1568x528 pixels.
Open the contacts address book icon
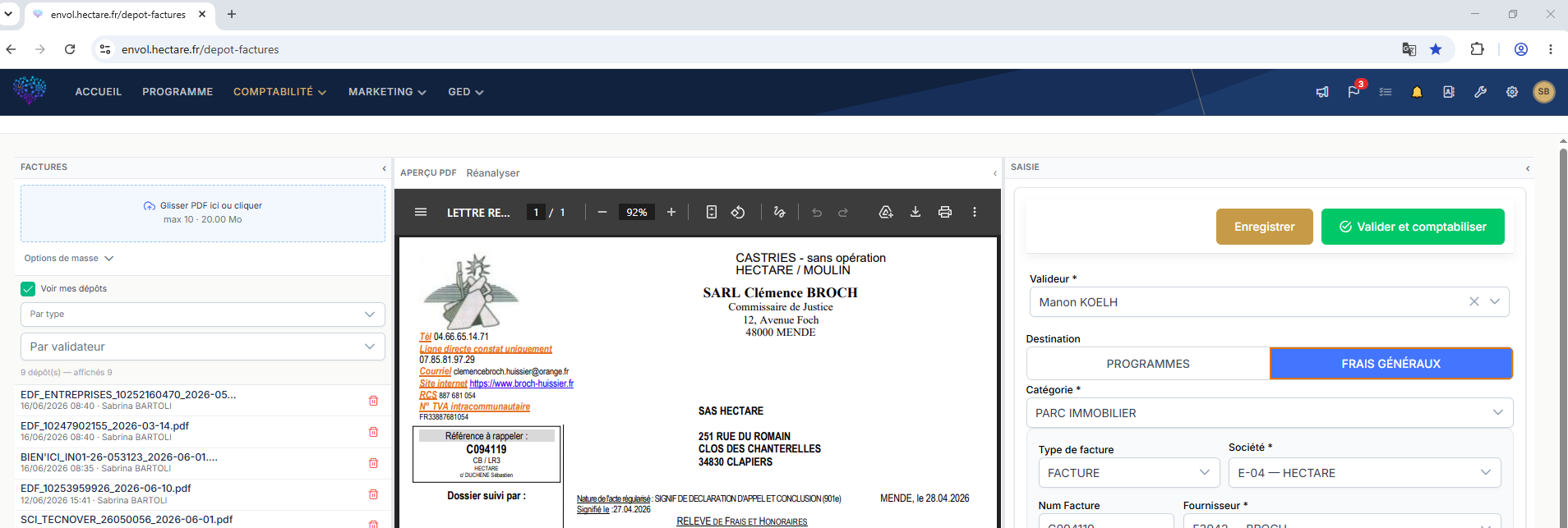[1449, 92]
